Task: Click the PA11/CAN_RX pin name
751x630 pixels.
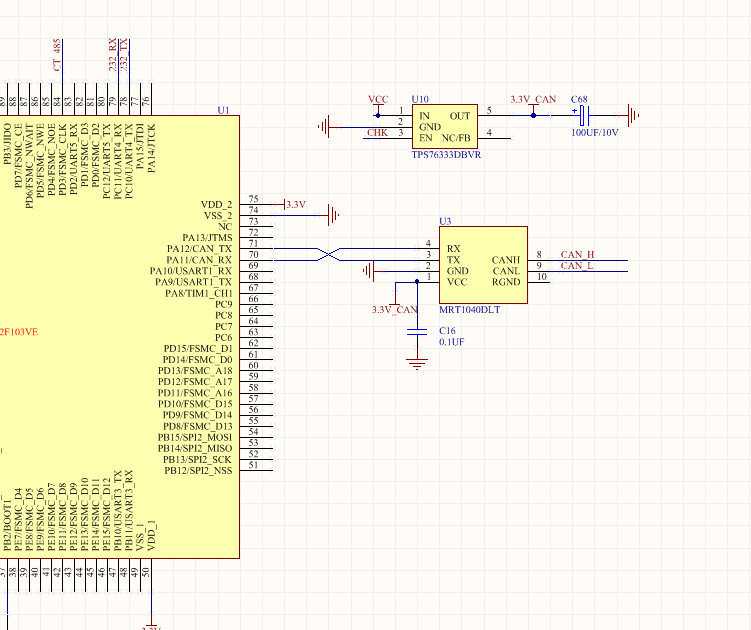Action: tap(199, 260)
